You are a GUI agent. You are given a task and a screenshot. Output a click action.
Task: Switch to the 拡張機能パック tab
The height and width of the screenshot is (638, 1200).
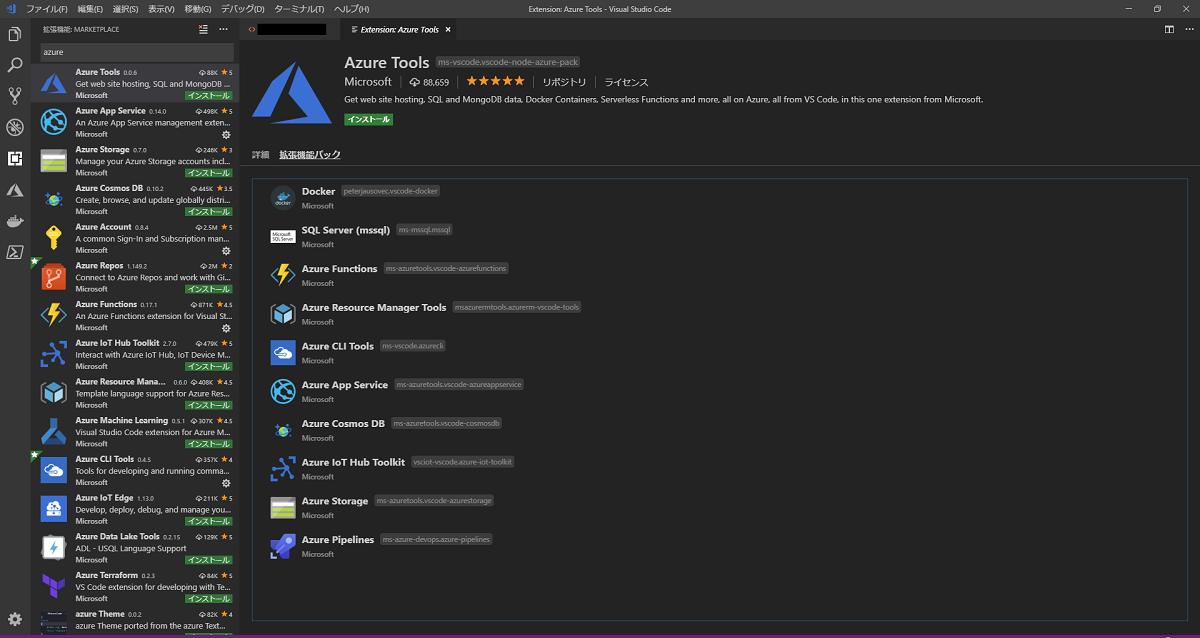pyautogui.click(x=310, y=155)
